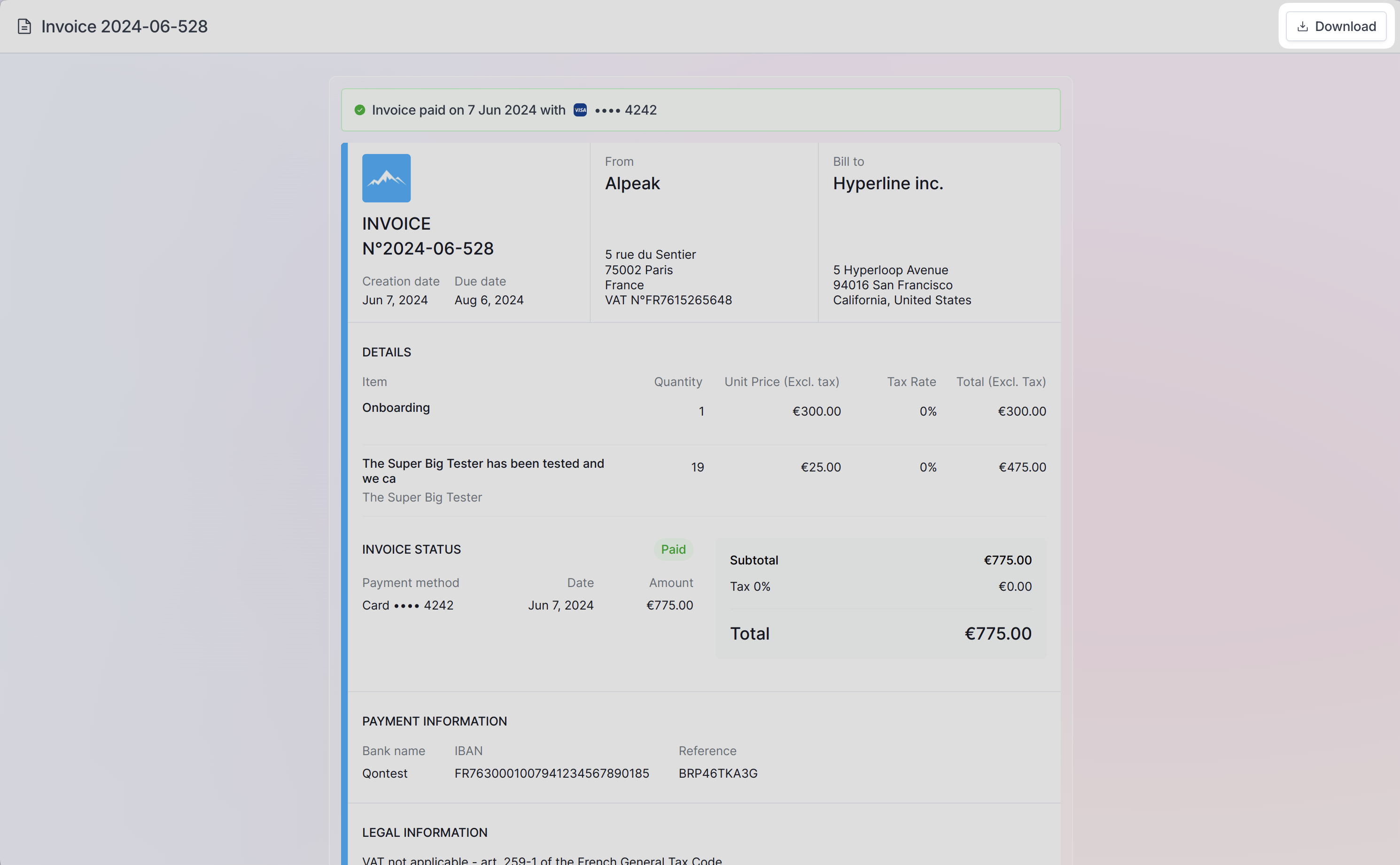
Task: Click the reference BRP46TKA3G
Action: (x=718, y=773)
